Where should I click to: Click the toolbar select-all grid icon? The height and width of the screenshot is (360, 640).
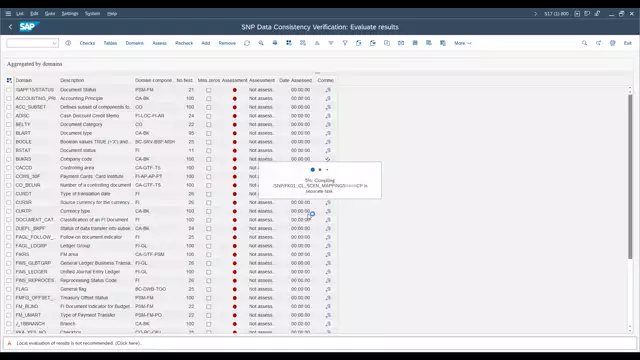(x=289, y=43)
